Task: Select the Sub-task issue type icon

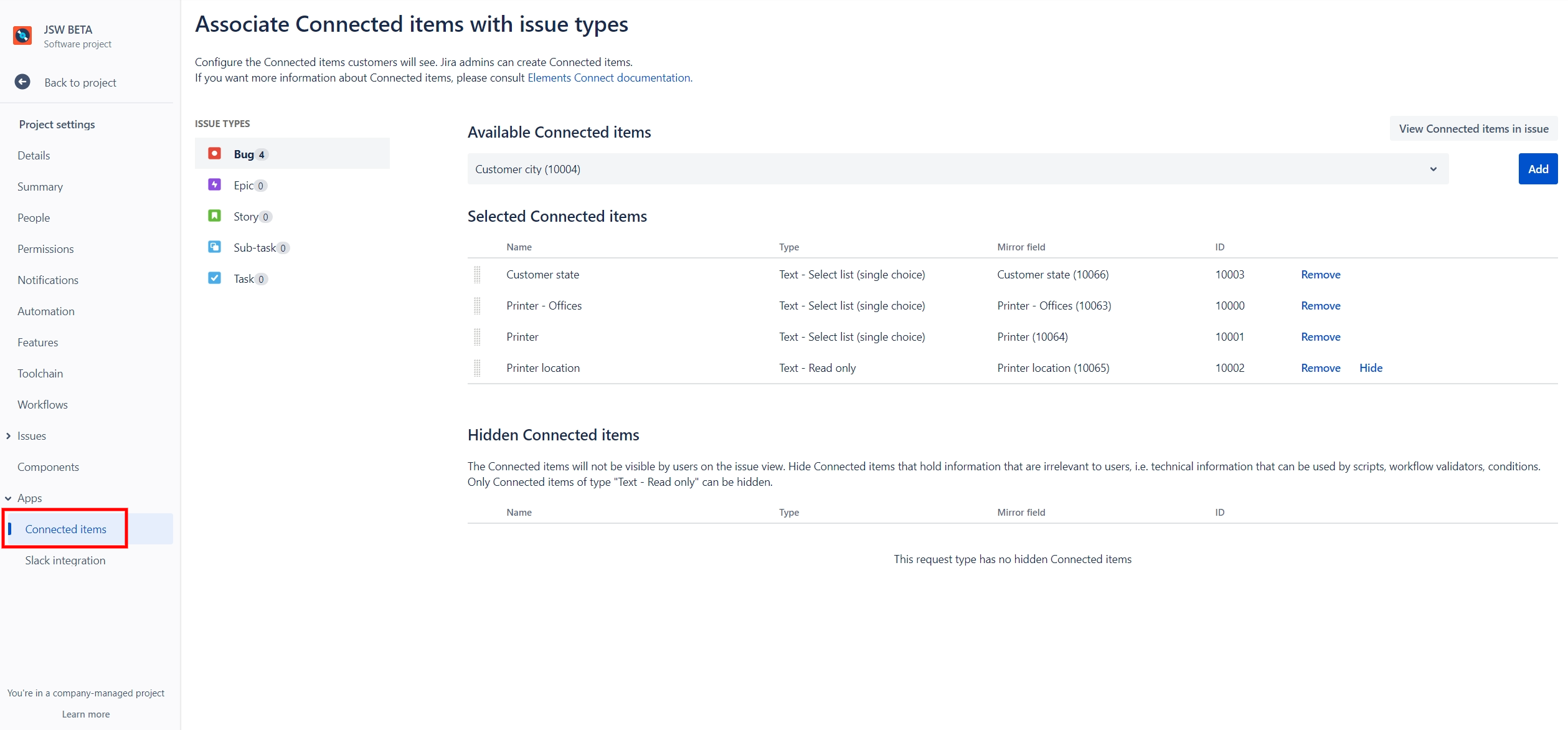Action: (x=214, y=247)
